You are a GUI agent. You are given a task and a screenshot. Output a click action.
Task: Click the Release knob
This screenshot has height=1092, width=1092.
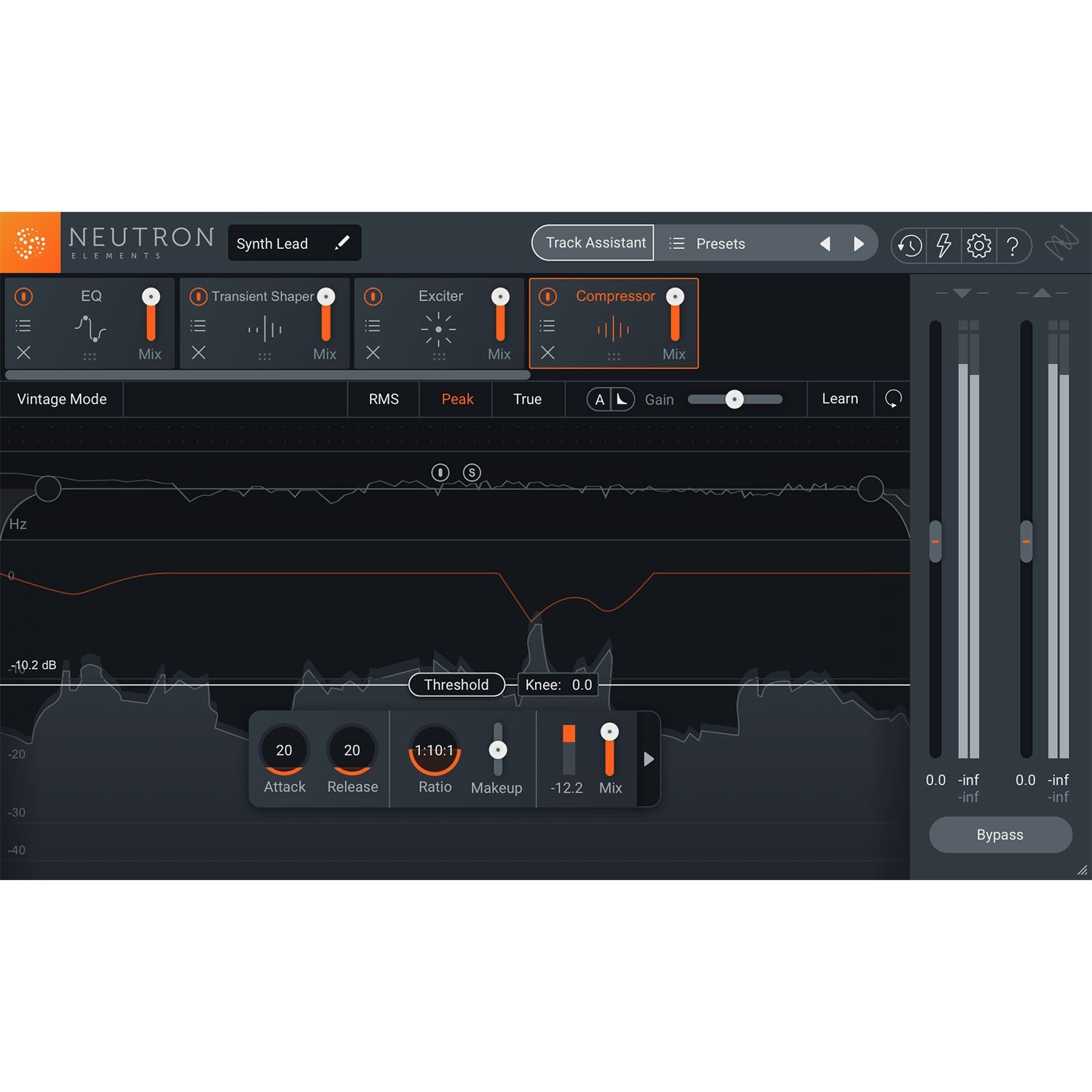click(352, 750)
